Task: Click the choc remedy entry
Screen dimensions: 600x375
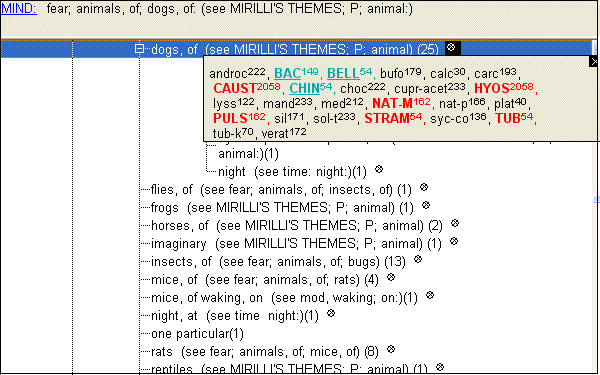Action: [363, 88]
